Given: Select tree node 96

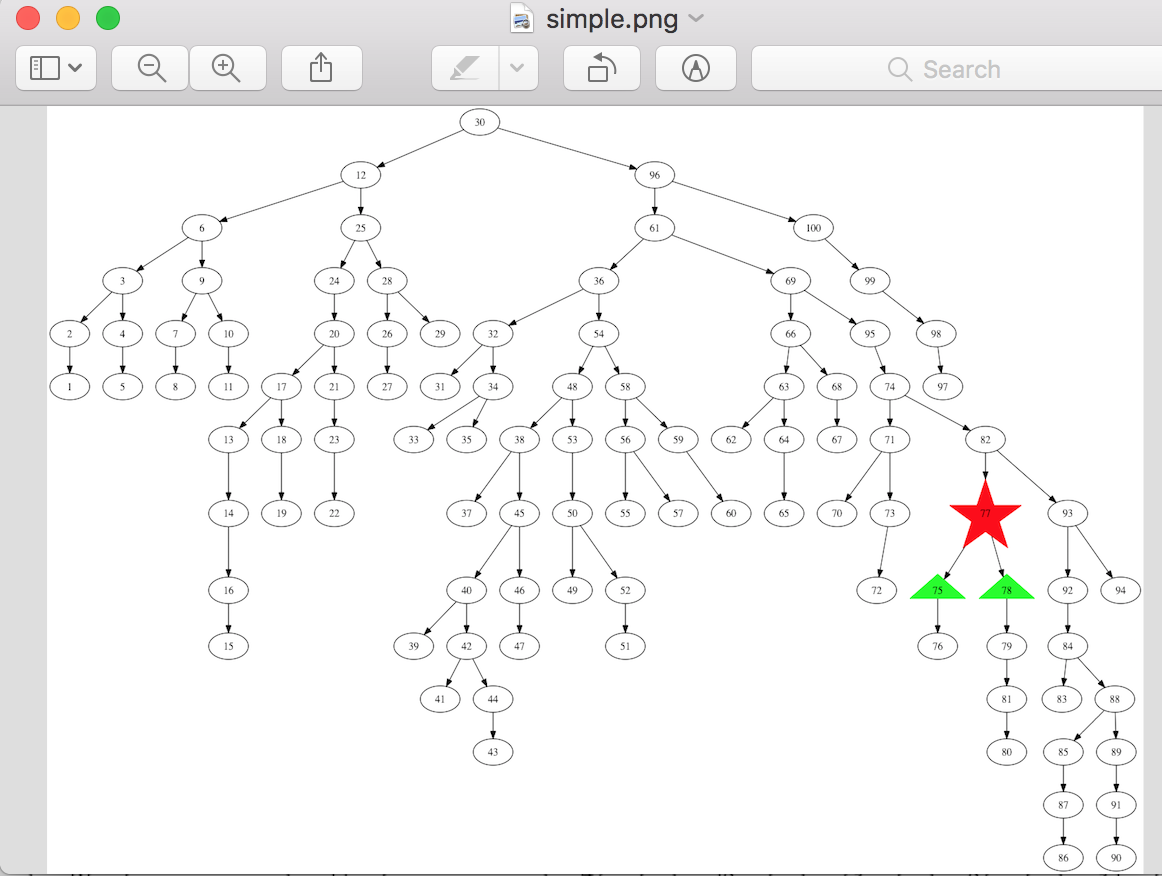Looking at the screenshot, I should tap(655, 175).
